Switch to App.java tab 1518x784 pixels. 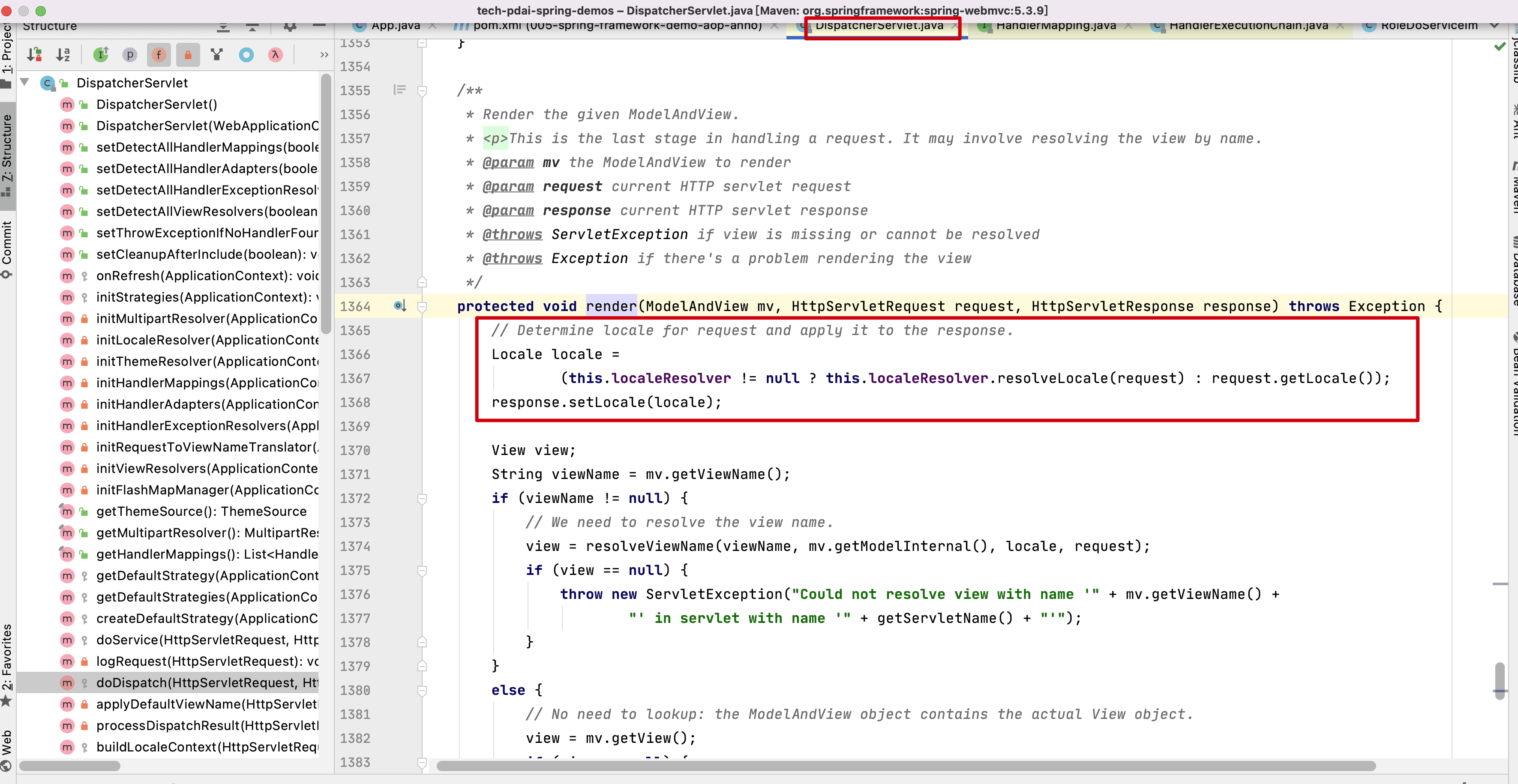(x=395, y=26)
